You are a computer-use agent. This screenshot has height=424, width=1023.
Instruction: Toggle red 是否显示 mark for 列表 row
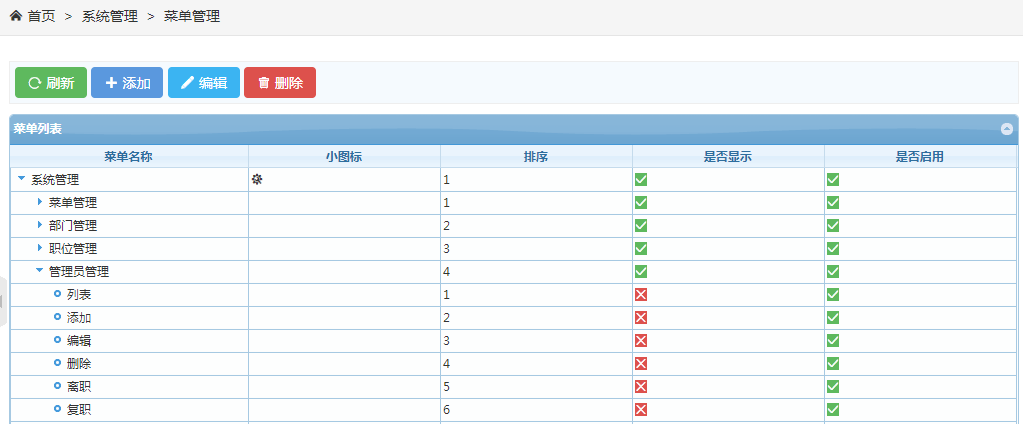coord(641,295)
